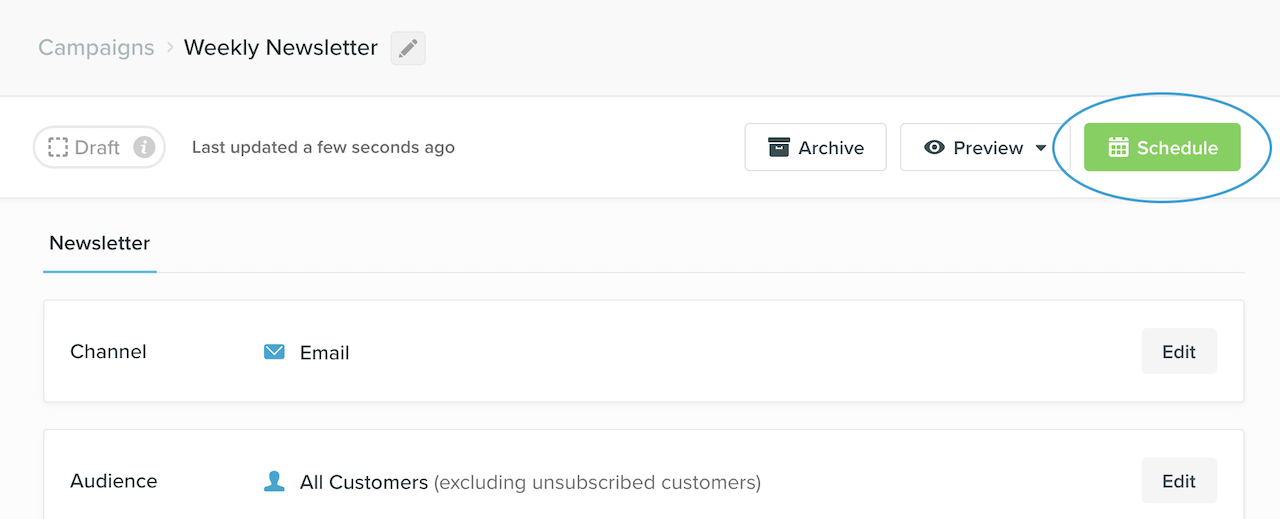Go back to Campaigns breadcrumb

coord(96,48)
